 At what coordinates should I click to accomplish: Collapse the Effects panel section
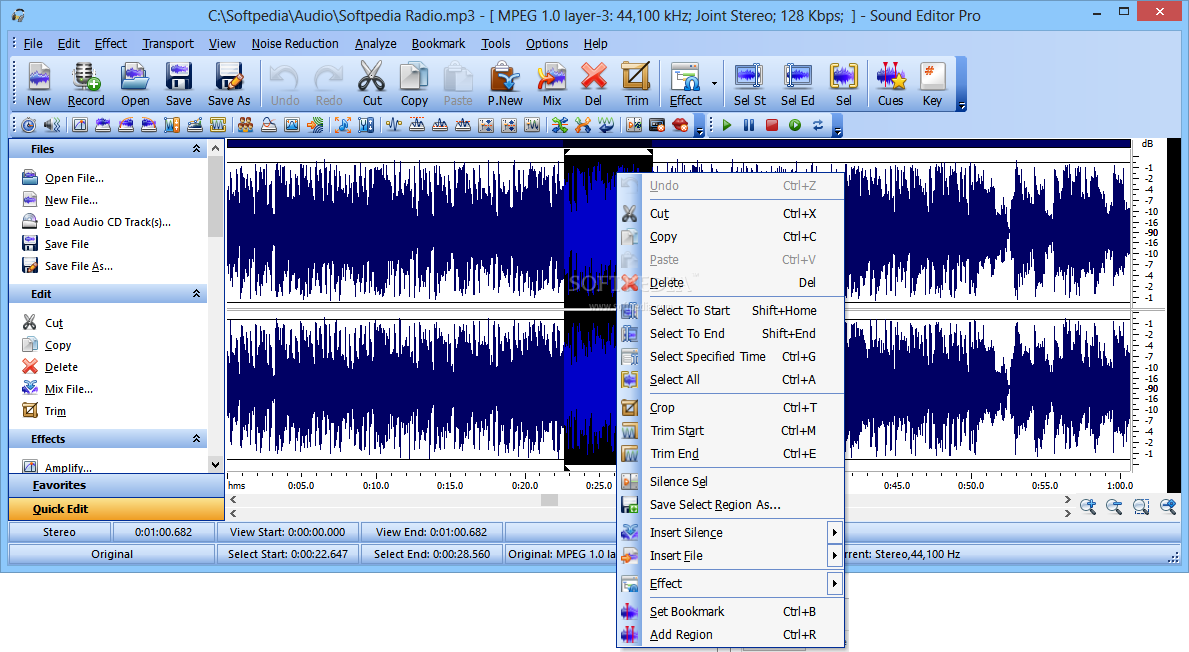point(196,438)
